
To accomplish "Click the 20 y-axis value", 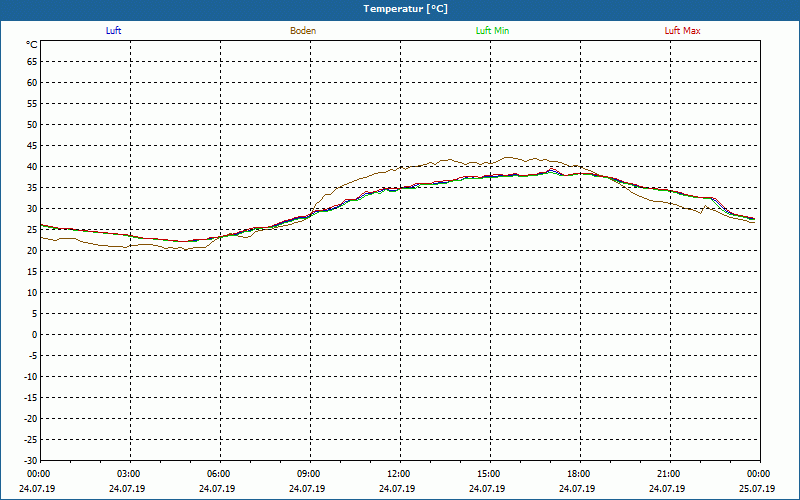I will click(32, 251).
